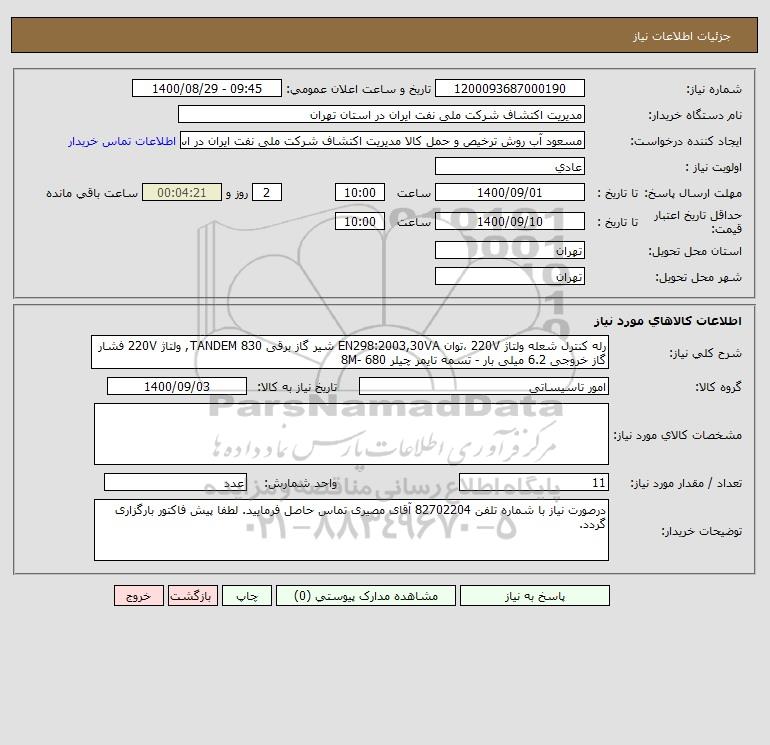Click section heading 'اطلاعات کالاهای مورد نیاز'

668,321
